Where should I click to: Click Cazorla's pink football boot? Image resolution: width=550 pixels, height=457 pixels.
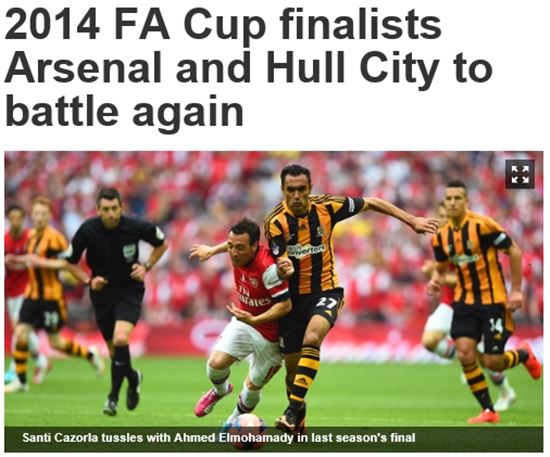(213, 400)
